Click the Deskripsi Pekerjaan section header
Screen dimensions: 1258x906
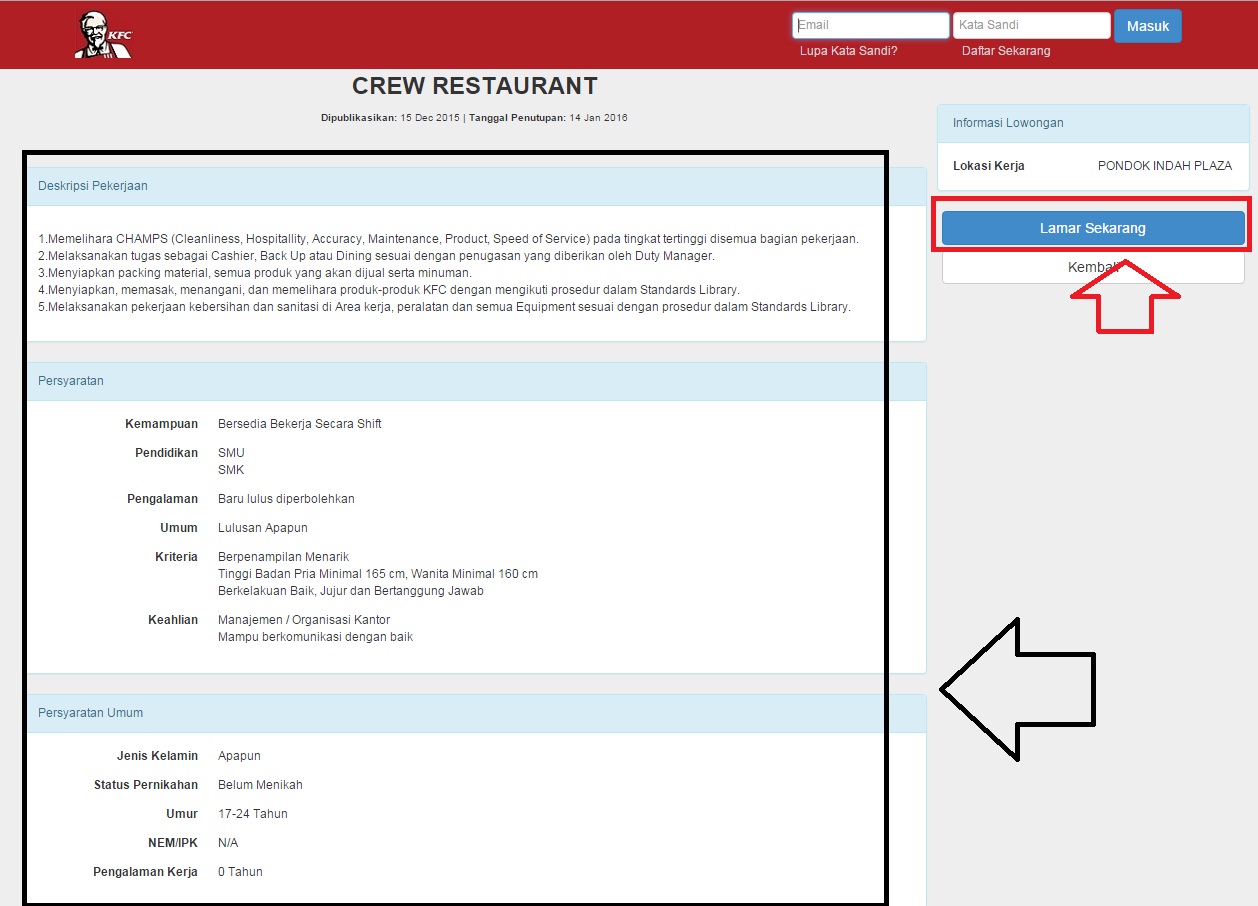point(476,186)
